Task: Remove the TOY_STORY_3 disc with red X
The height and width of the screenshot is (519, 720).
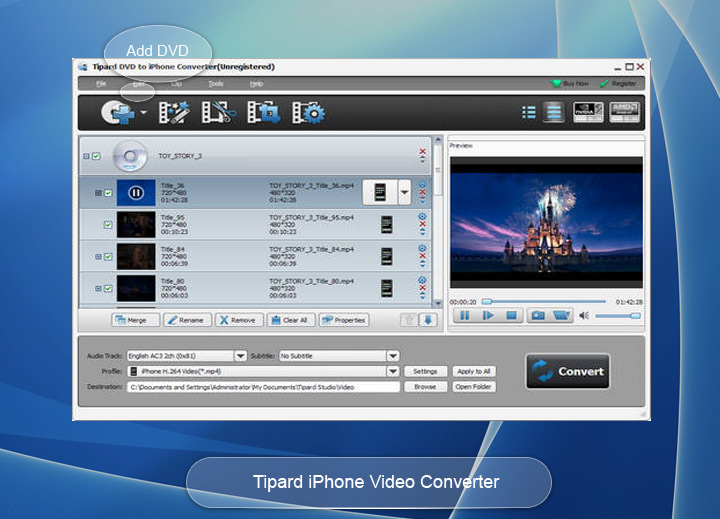Action: pyautogui.click(x=422, y=152)
